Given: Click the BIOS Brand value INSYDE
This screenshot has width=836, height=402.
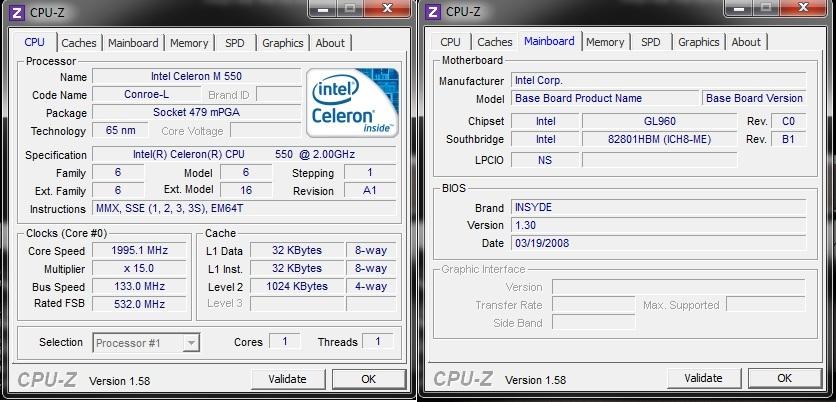Looking at the screenshot, I should point(658,207).
